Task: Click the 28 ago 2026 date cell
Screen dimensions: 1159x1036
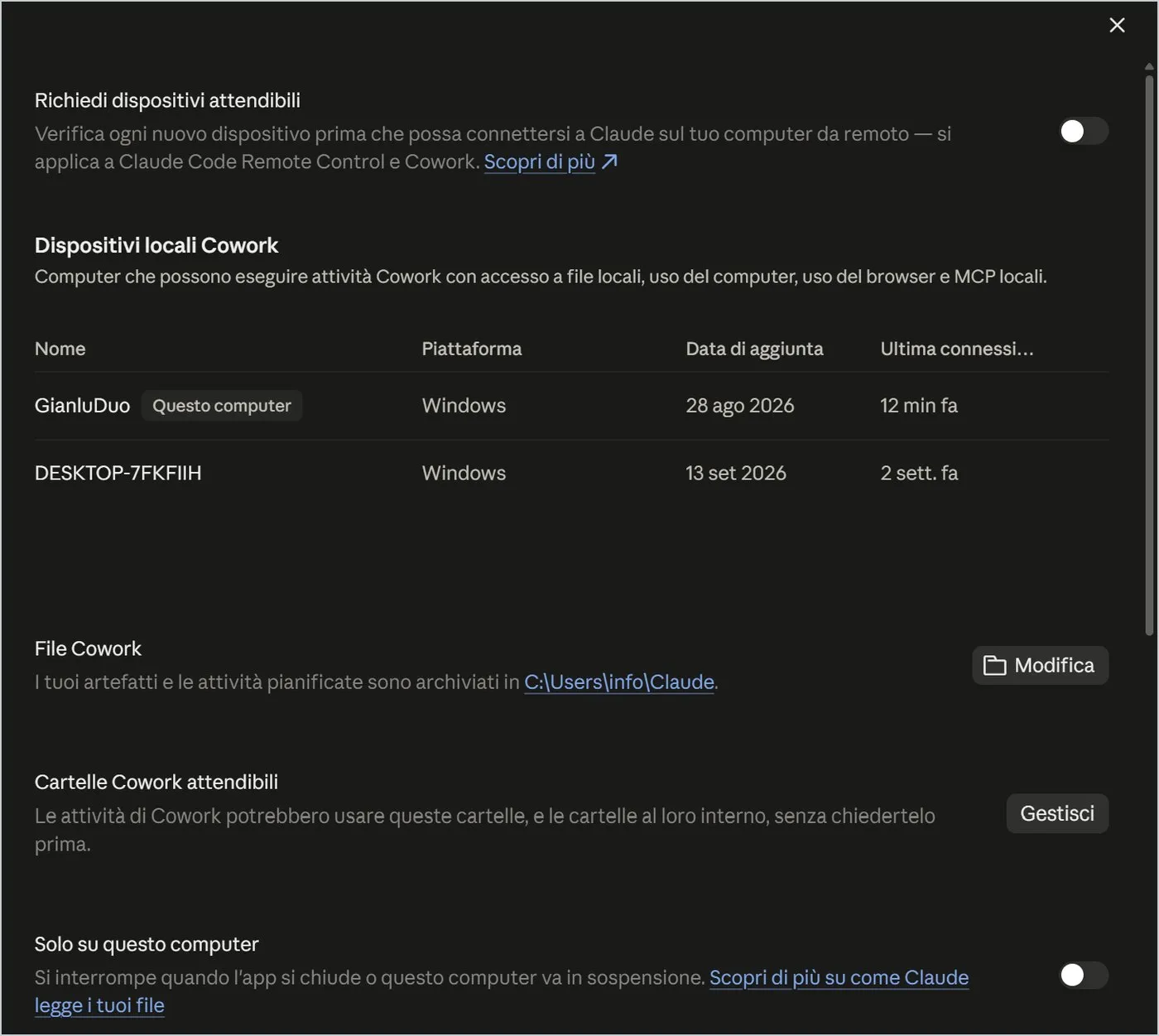Action: point(740,406)
